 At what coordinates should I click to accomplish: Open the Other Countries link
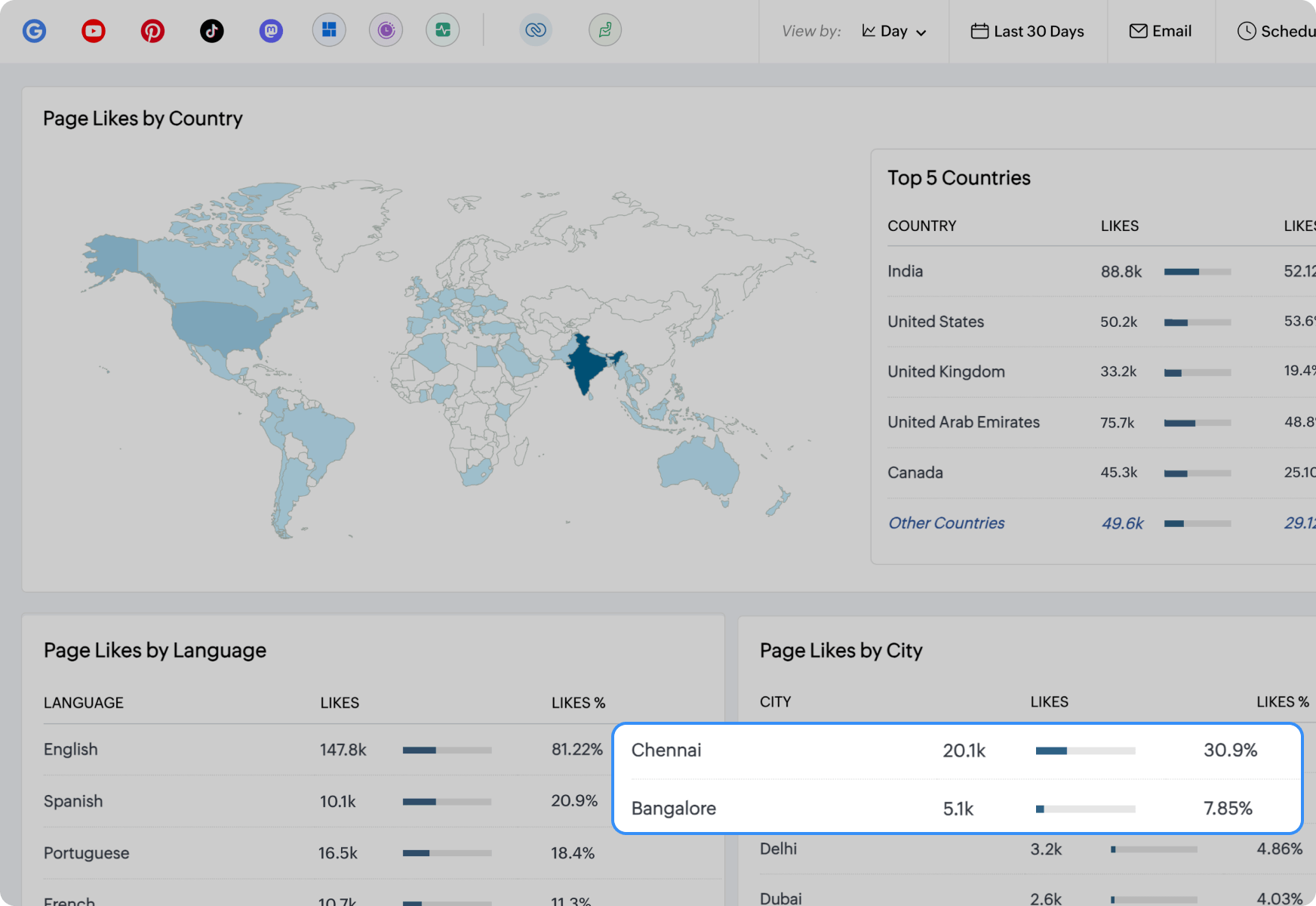pos(945,522)
